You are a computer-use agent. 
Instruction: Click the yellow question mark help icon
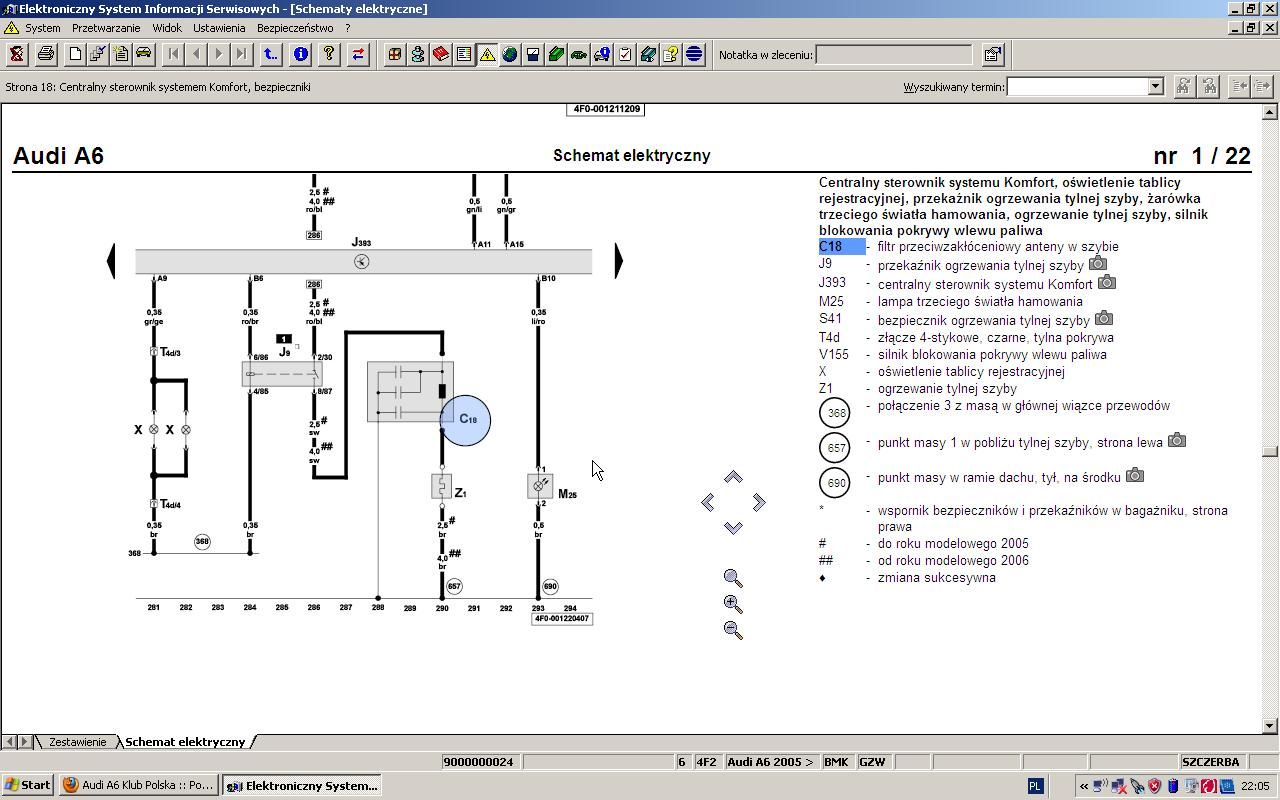(x=329, y=54)
